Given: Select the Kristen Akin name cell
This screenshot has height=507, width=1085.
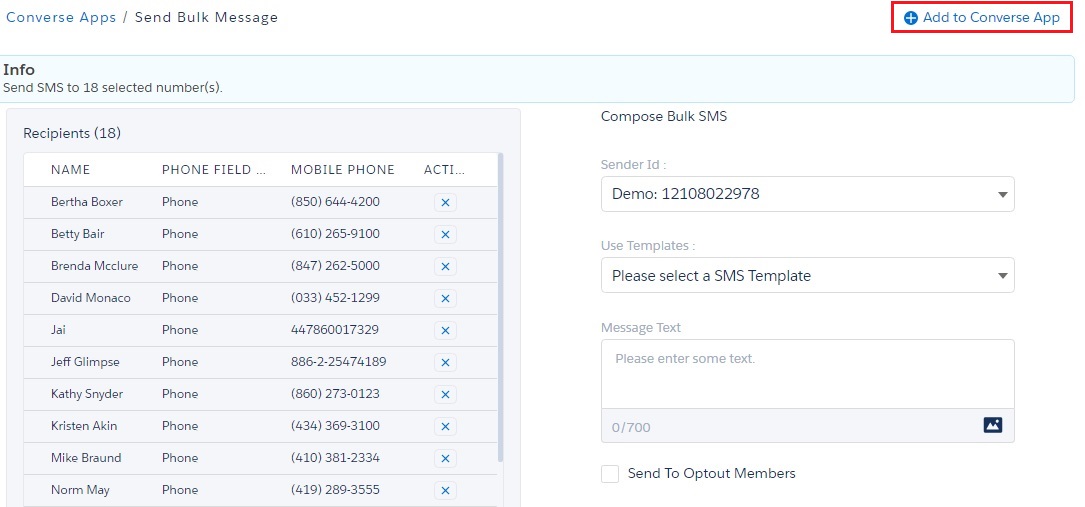Looking at the screenshot, I should point(84,425).
